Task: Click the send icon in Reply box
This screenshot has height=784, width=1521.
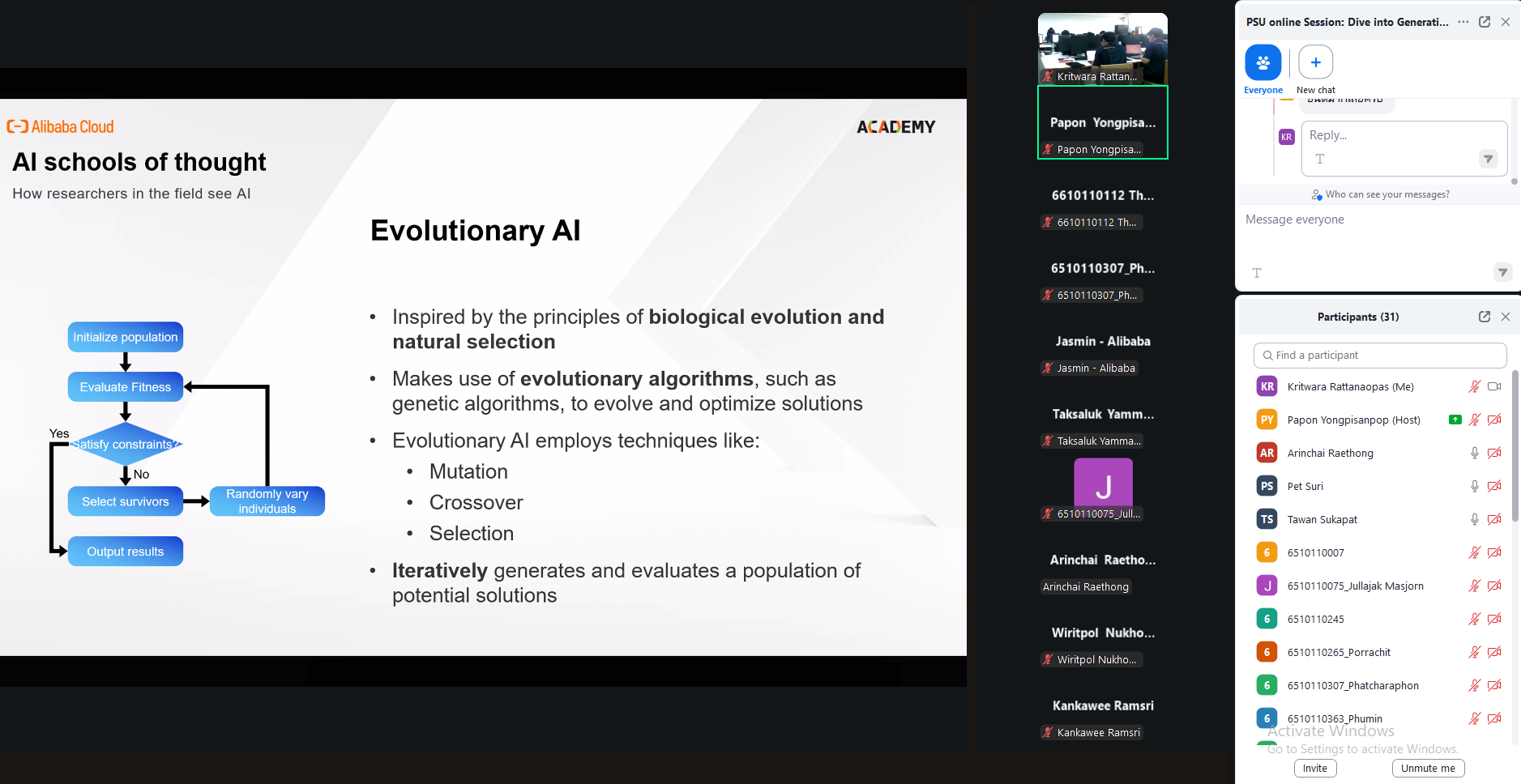Action: (1488, 160)
